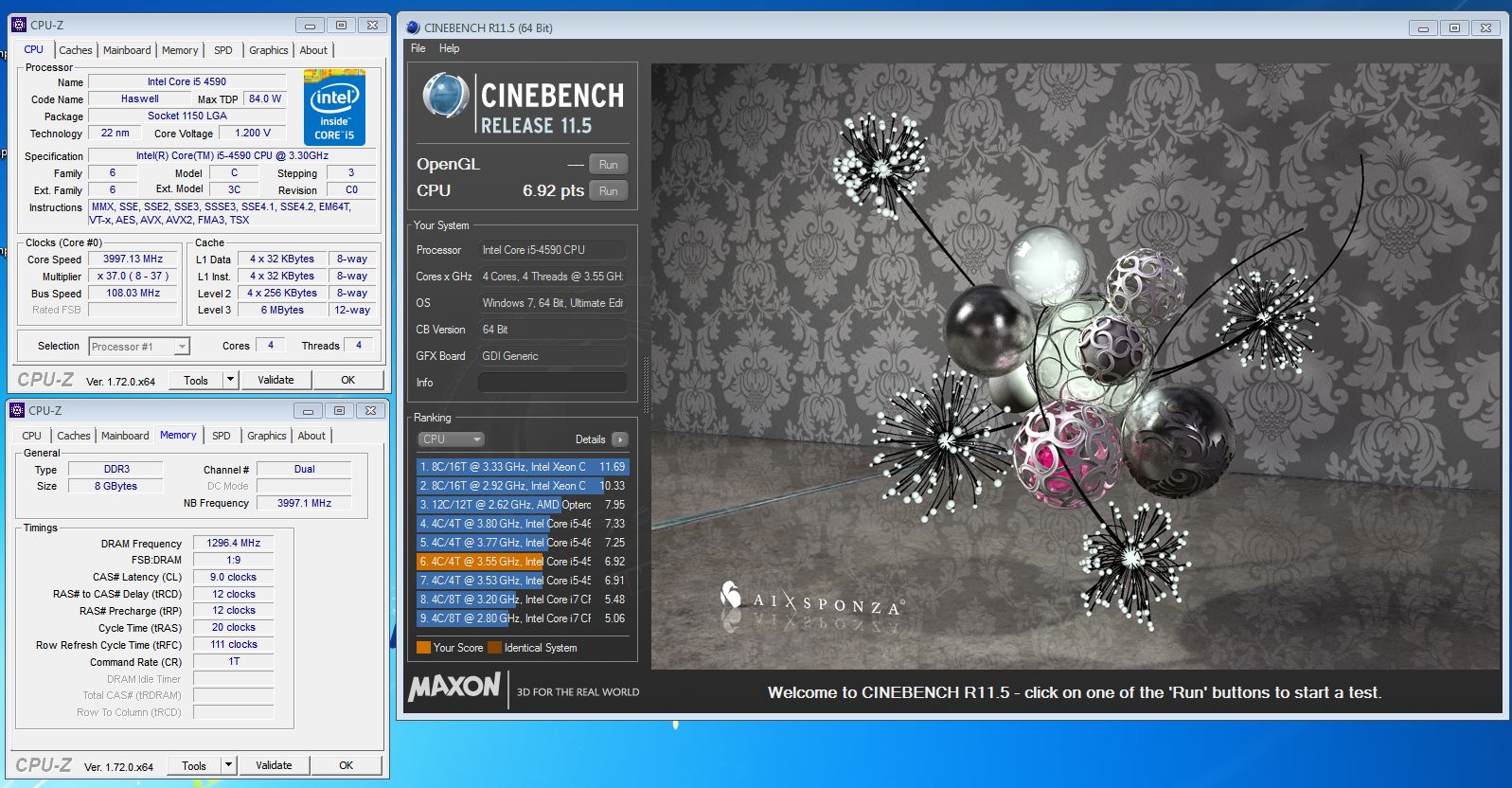Click the Info input field in Cinebench
This screenshot has height=788, width=1512.
553,383
